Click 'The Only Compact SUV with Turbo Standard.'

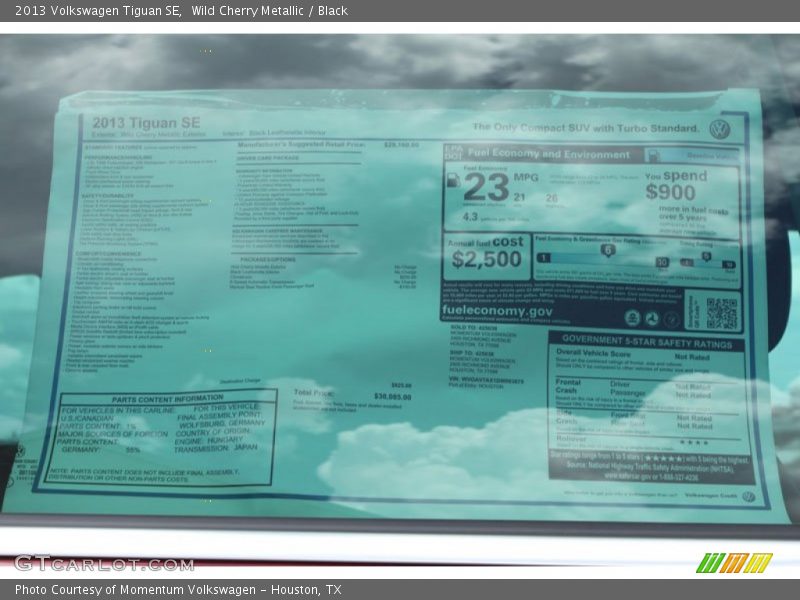(585, 128)
